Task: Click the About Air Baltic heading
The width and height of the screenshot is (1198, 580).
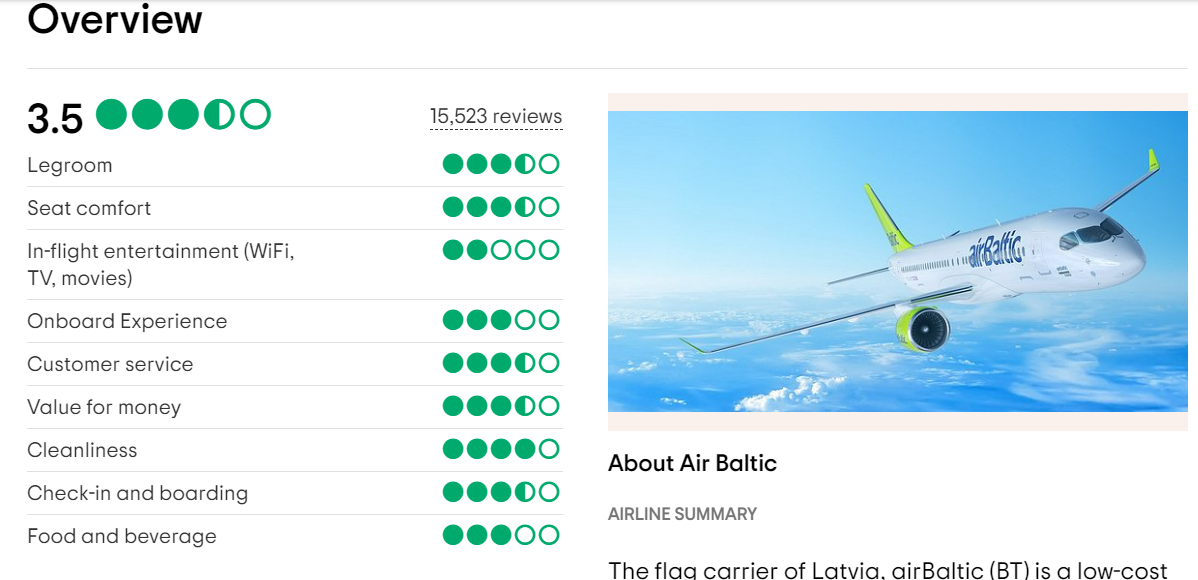Action: pos(692,462)
